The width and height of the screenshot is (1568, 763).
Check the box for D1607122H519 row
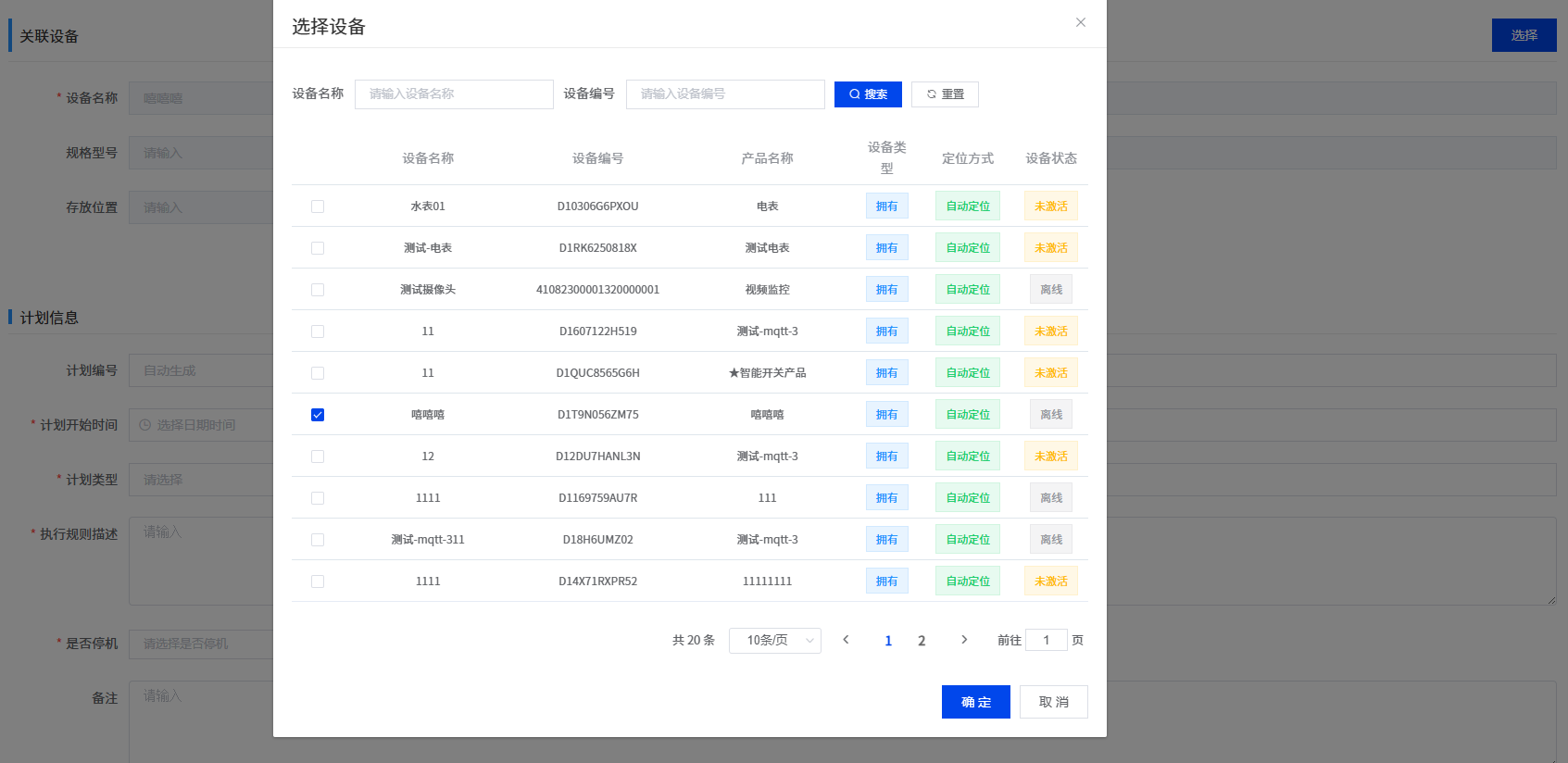click(x=318, y=331)
